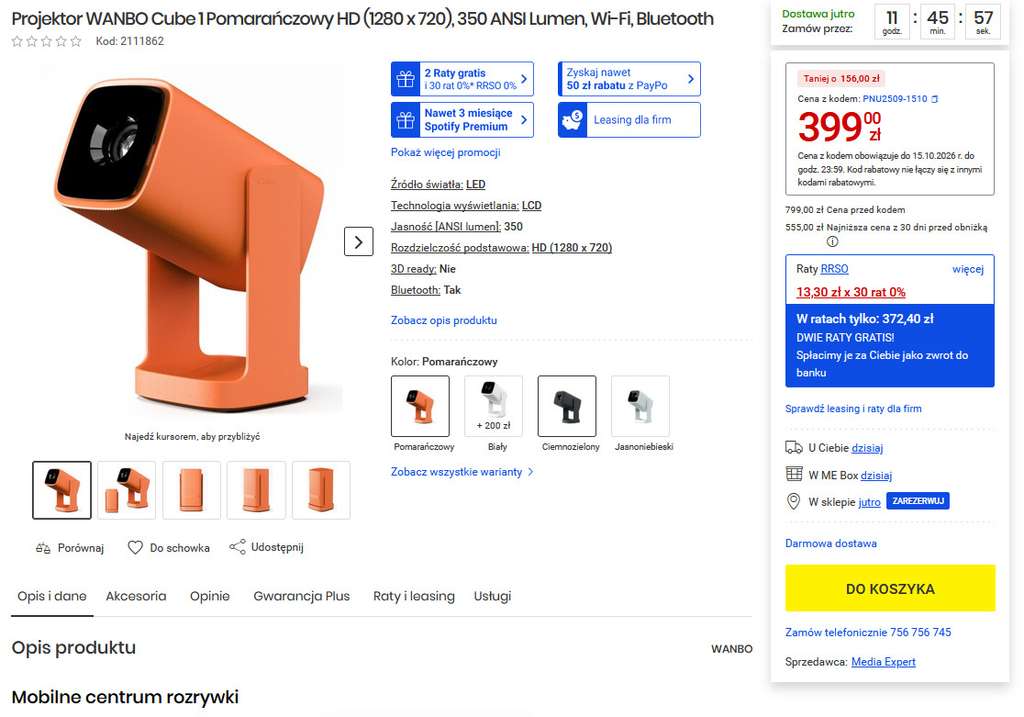The image size is (1024, 717).
Task: Open the Gwarancja Plus tab
Action: point(302,596)
